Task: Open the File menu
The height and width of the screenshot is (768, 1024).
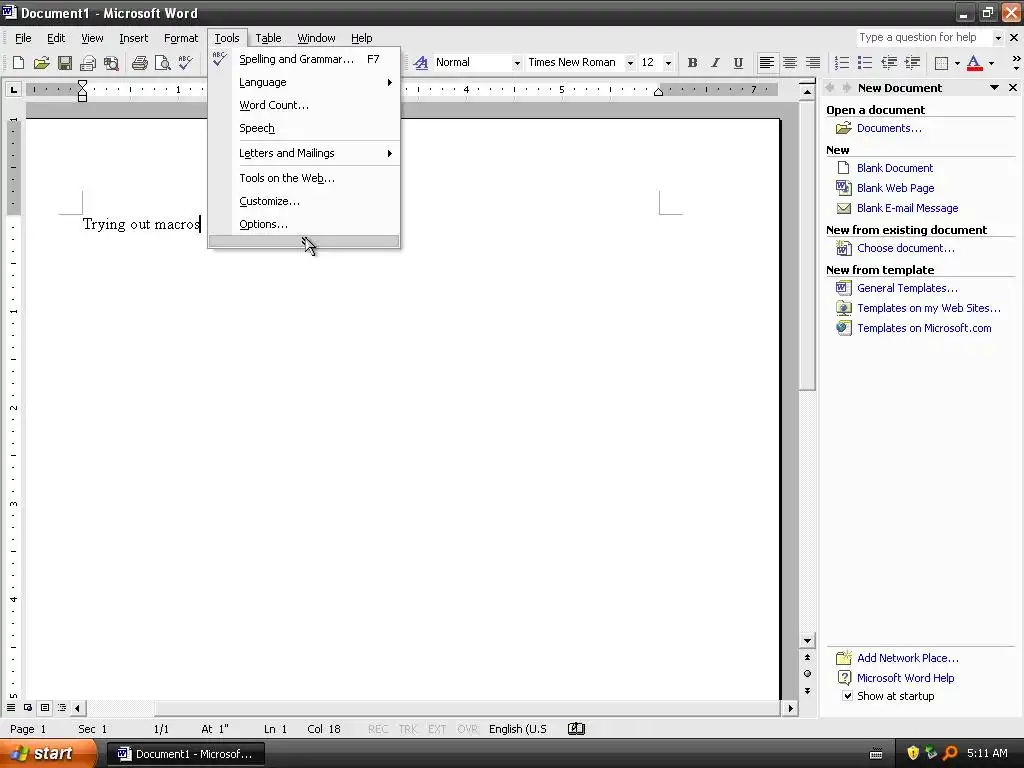Action: [23, 38]
